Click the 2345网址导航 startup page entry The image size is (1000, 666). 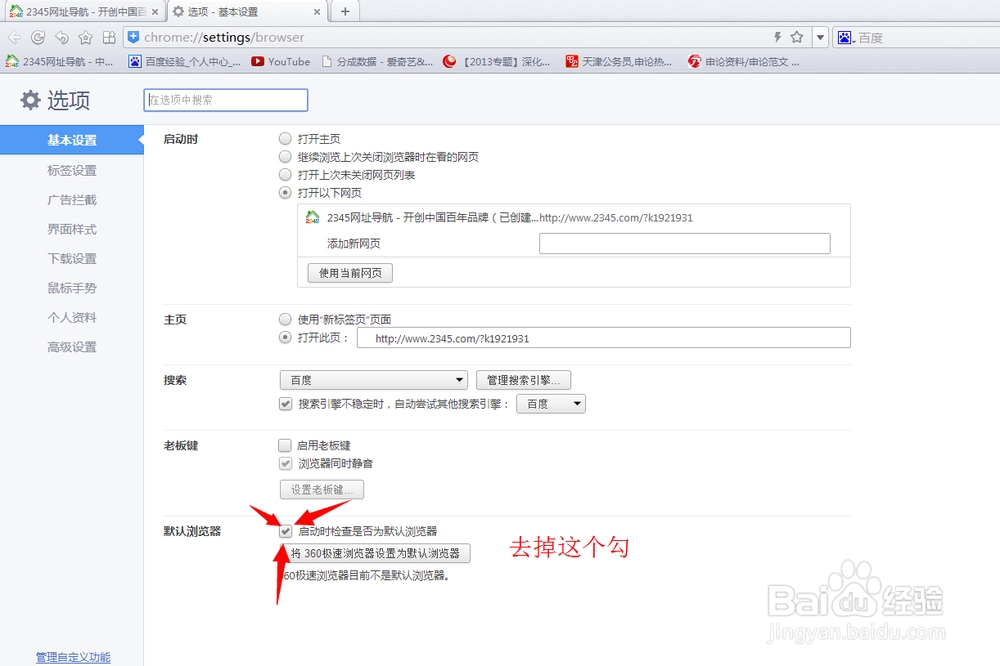[x=574, y=218]
